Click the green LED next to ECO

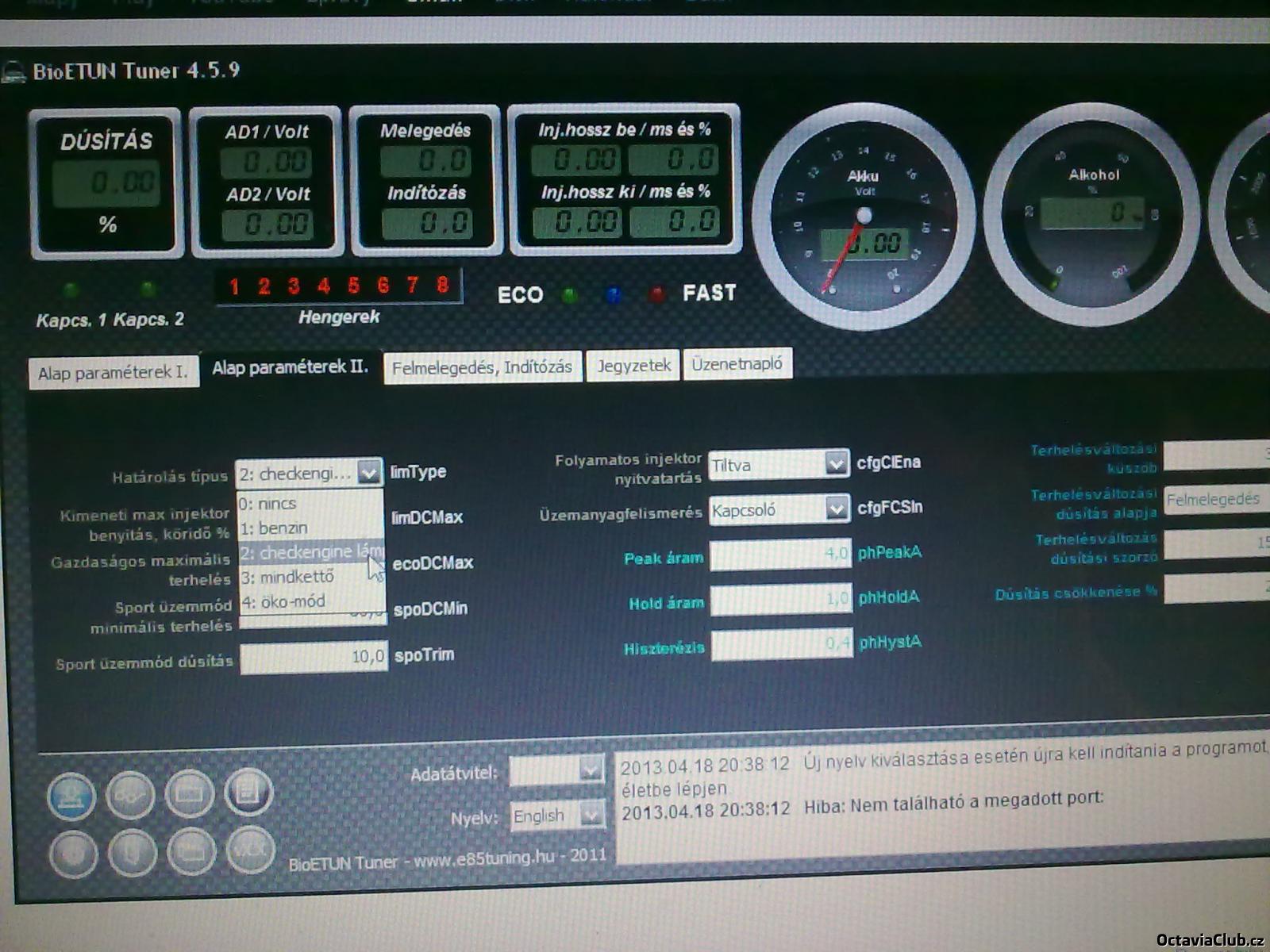point(569,296)
